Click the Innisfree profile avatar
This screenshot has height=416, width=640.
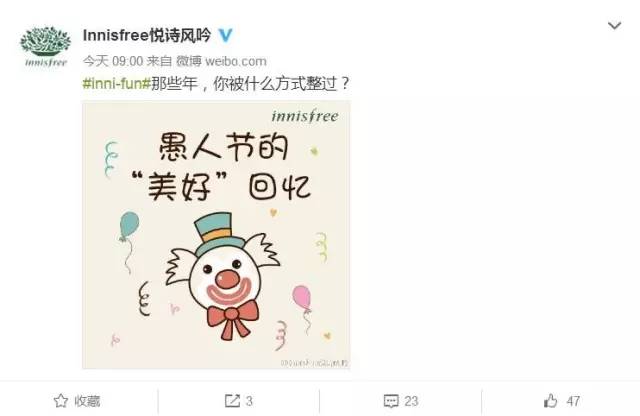(x=45, y=46)
